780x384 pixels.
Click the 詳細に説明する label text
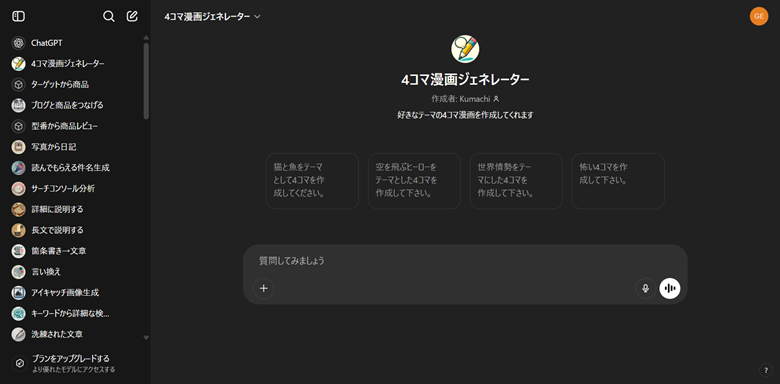pyautogui.click(x=57, y=209)
